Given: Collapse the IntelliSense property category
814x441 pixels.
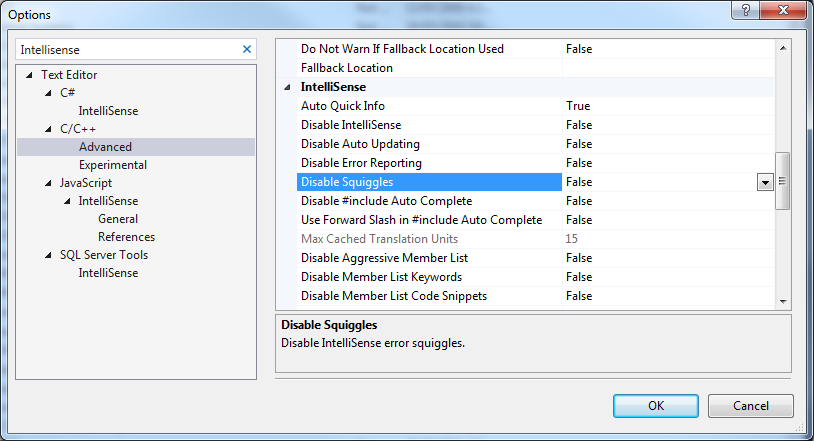Looking at the screenshot, I should [288, 87].
